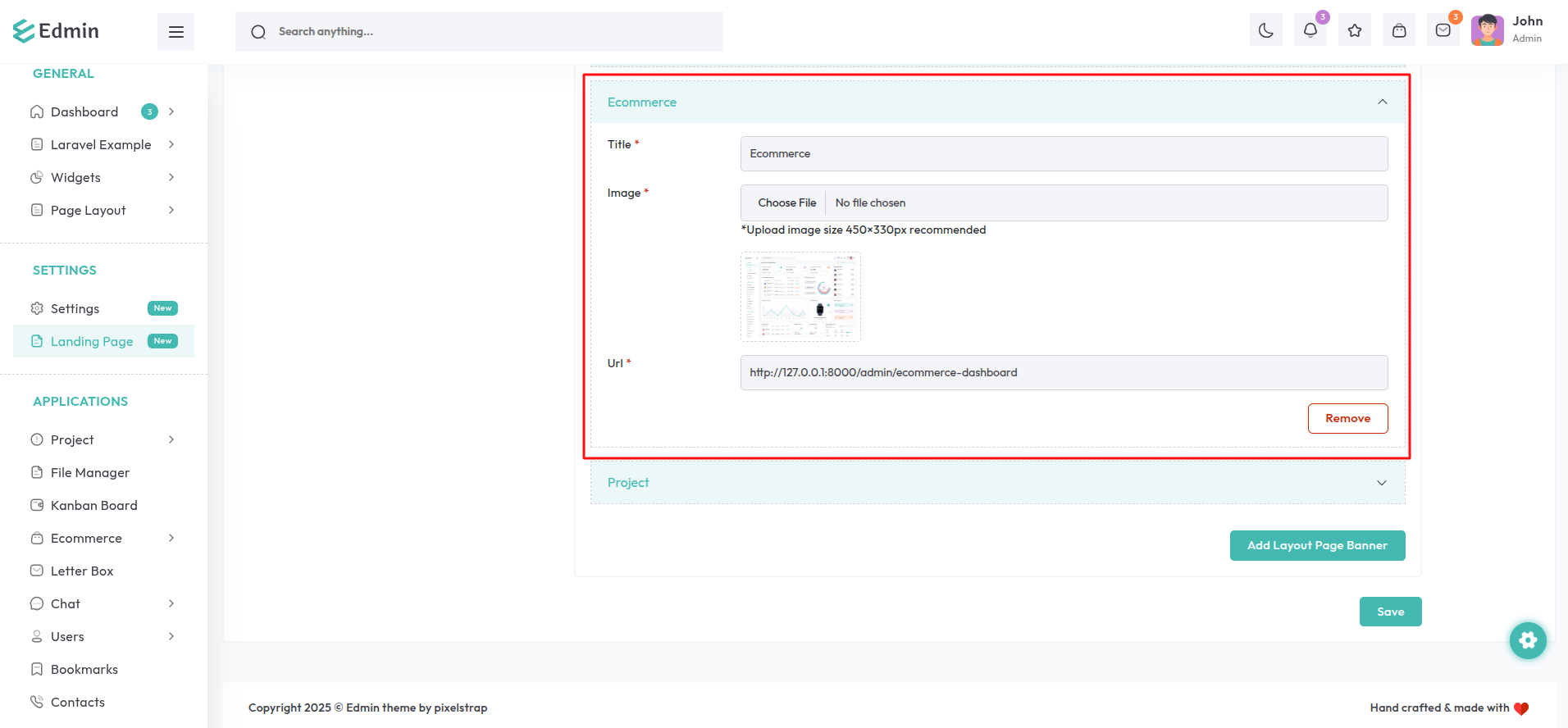Expand the Project accordion section
The height and width of the screenshot is (728, 1568).
[1382, 483]
